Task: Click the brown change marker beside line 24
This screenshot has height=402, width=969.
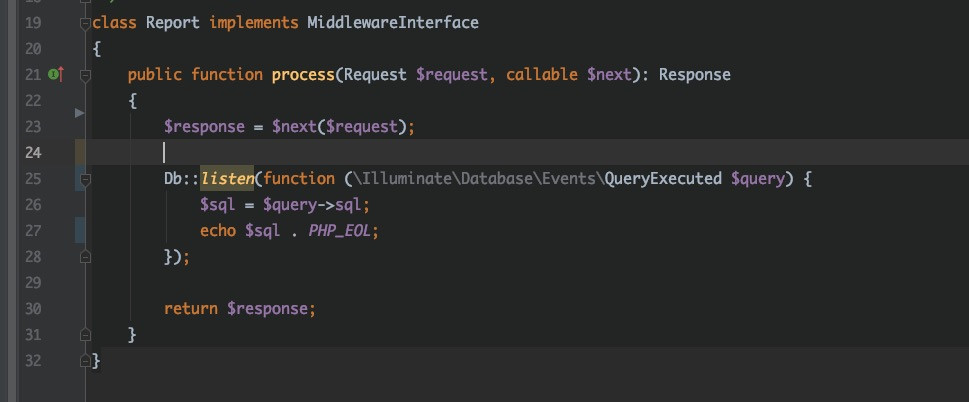Action: (x=80, y=152)
